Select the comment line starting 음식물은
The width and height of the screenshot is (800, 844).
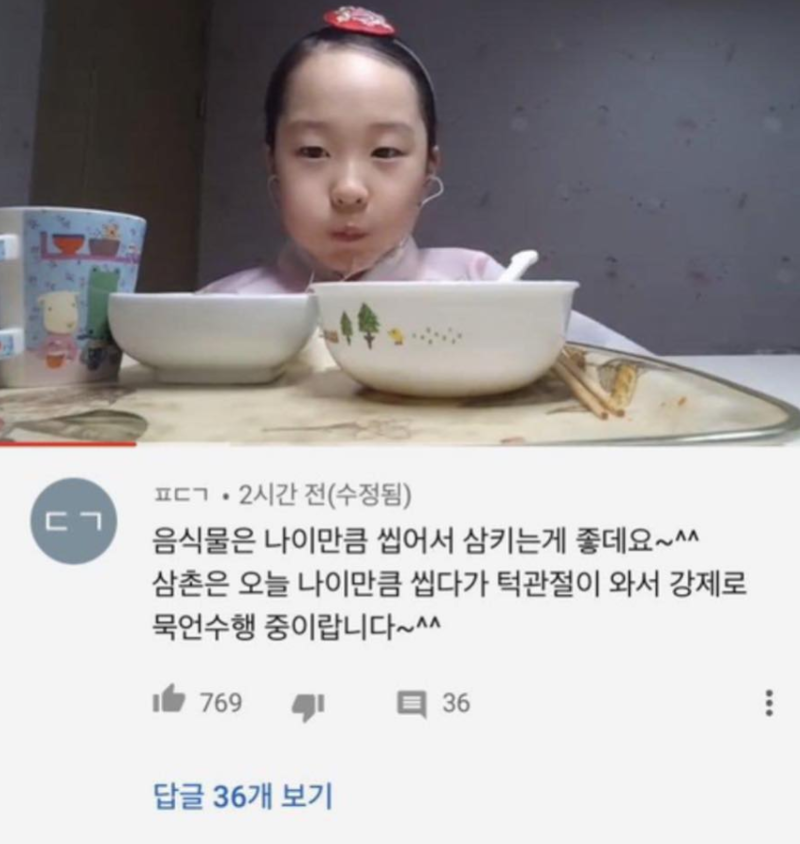pos(425,541)
